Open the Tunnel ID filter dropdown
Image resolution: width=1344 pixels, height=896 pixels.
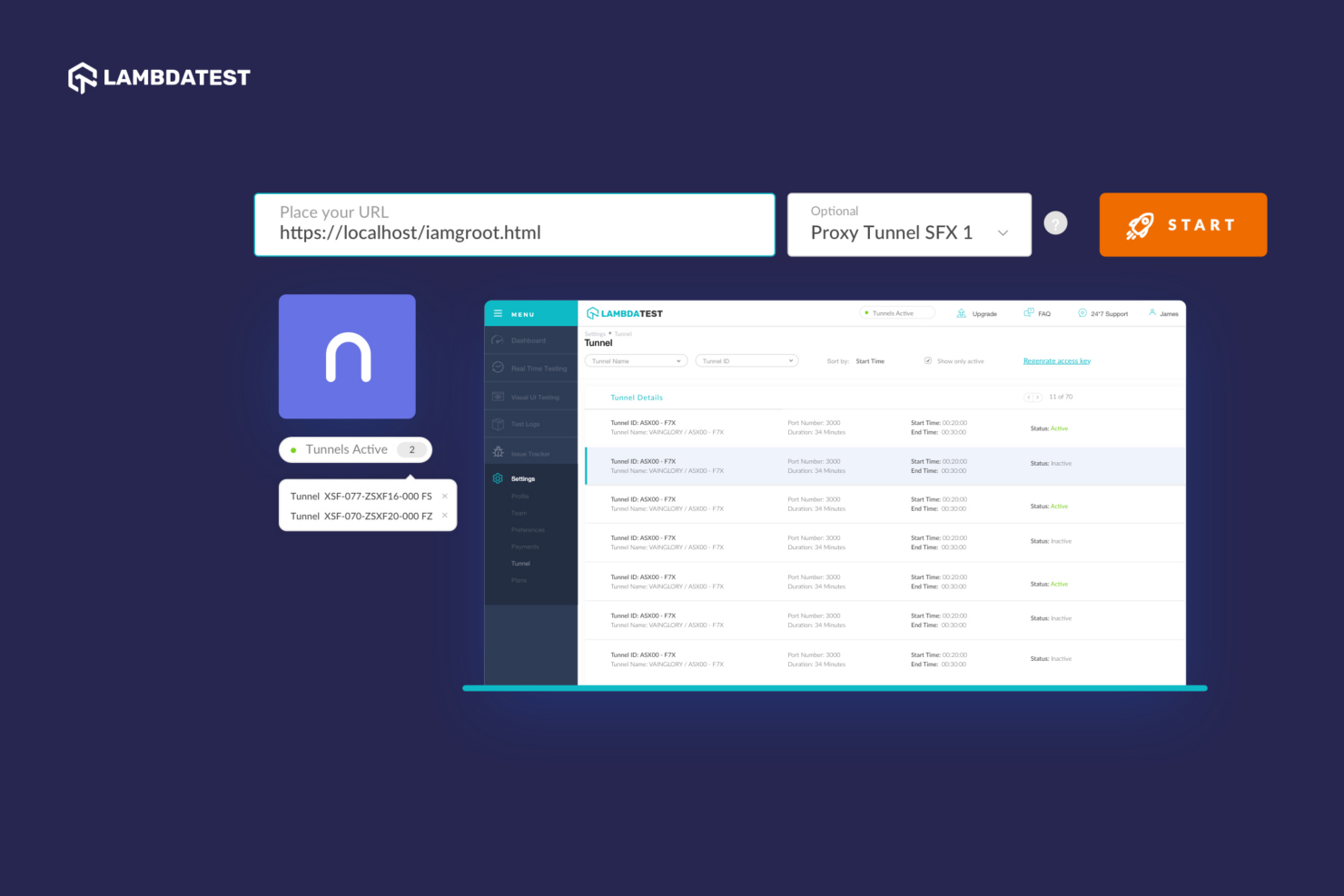pyautogui.click(x=746, y=361)
